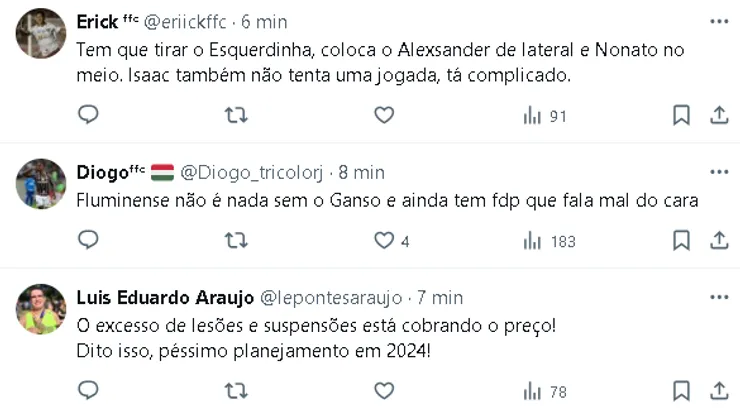740x416 pixels.
Task: Like Erick's tweet about Esquerdinha
Action: click(384, 115)
